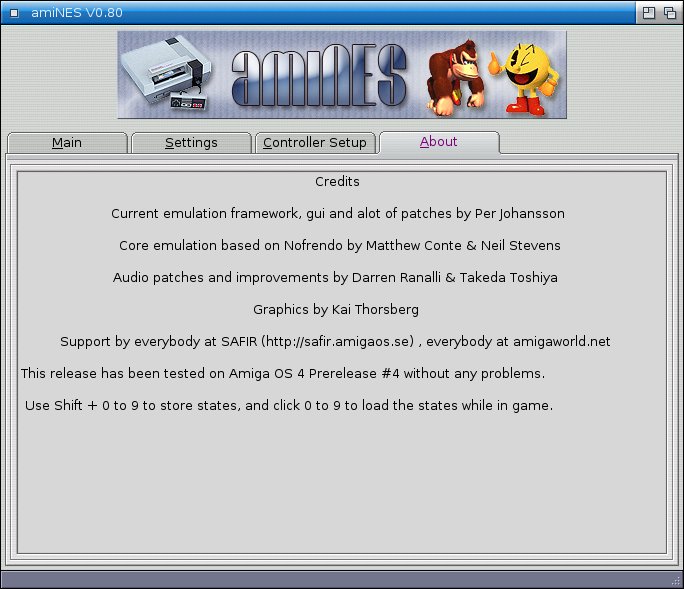Click the amiNES banner image
Image resolution: width=684 pixels, height=589 pixels.
pos(342,75)
